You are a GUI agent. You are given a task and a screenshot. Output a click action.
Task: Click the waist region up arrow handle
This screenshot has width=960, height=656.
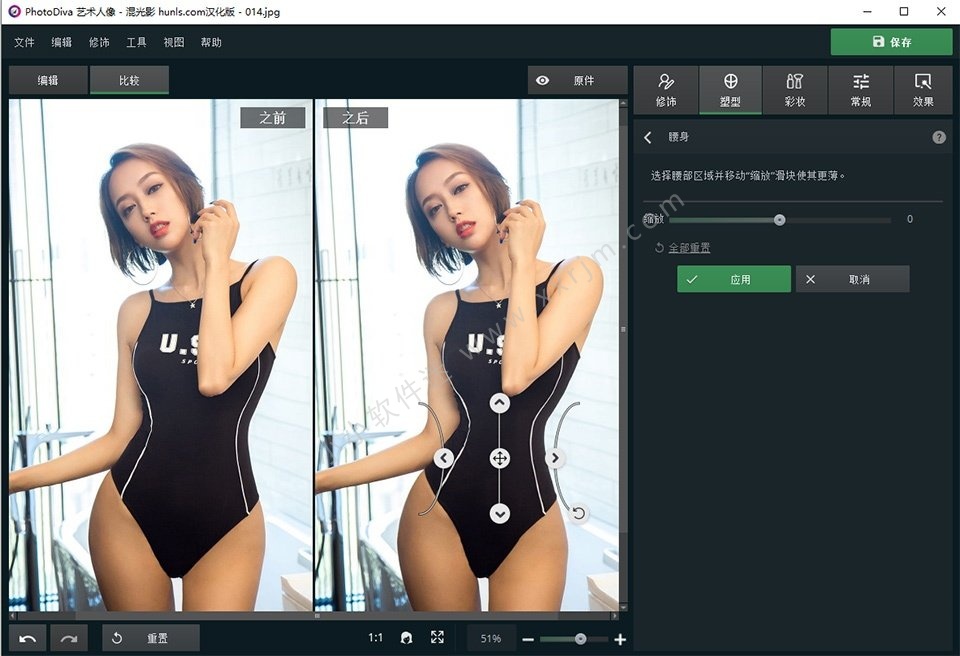tap(500, 403)
